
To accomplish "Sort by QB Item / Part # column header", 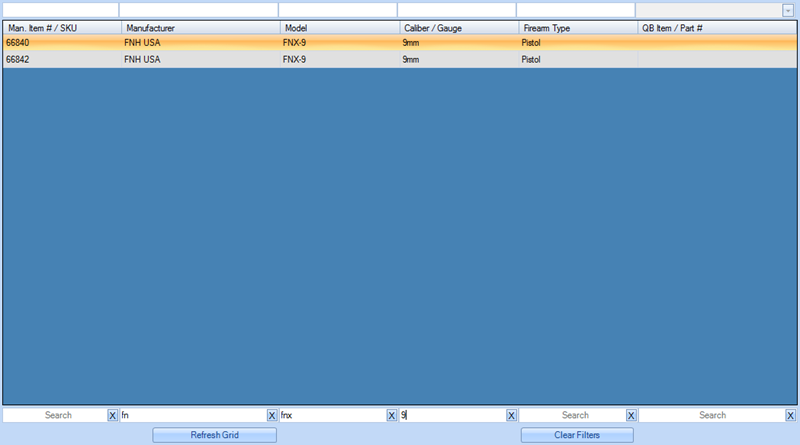I will (717, 28).
